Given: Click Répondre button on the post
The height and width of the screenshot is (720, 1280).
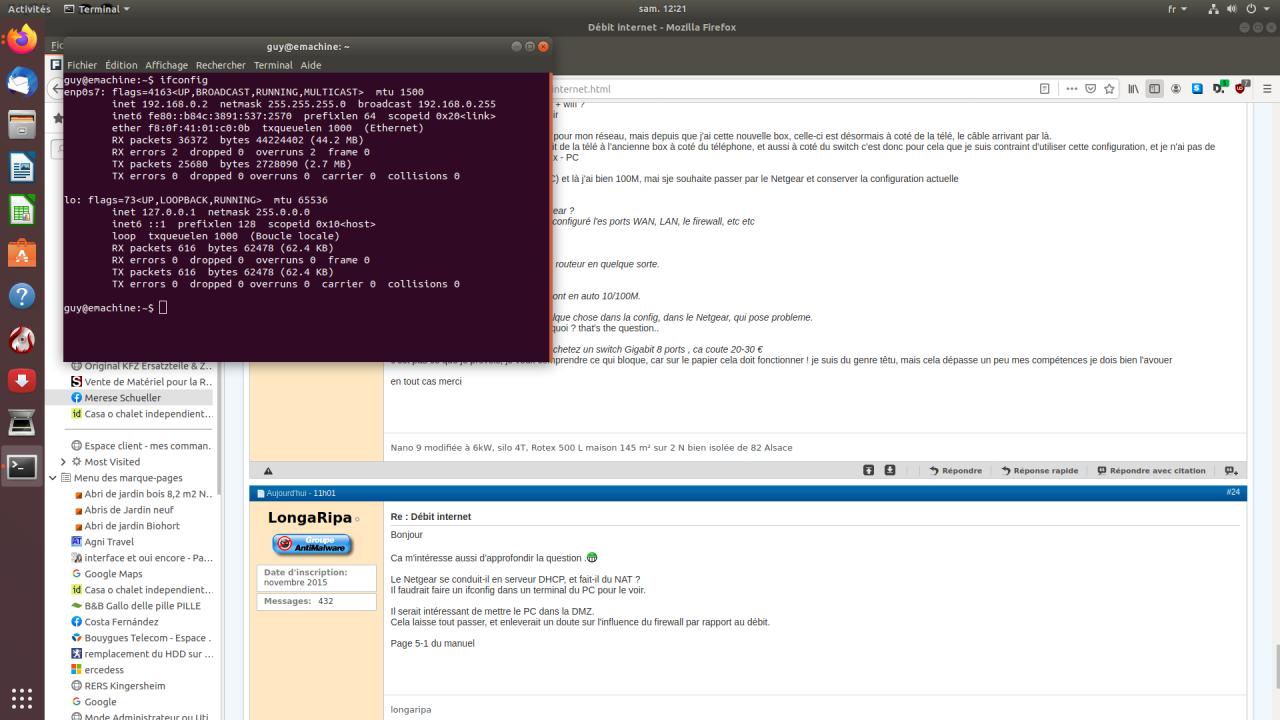Looking at the screenshot, I should point(955,471).
